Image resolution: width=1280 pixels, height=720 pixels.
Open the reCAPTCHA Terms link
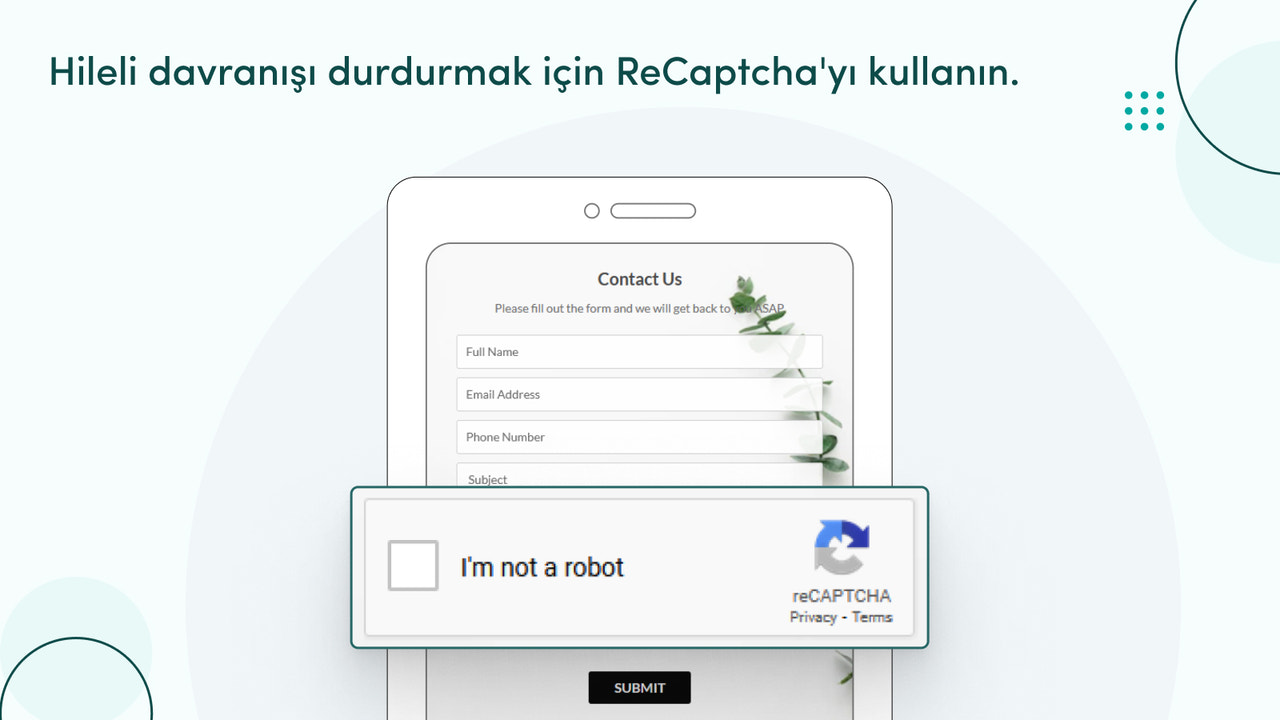(872, 617)
